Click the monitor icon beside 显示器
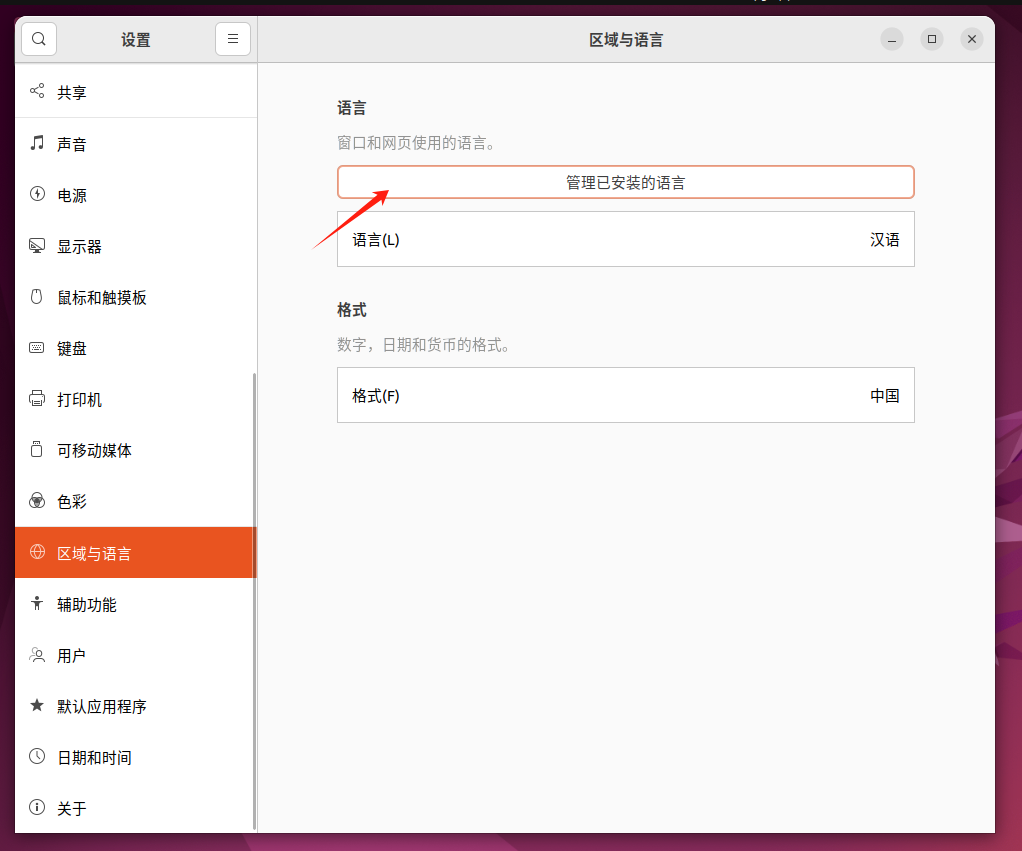The image size is (1022, 851). click(x=37, y=246)
